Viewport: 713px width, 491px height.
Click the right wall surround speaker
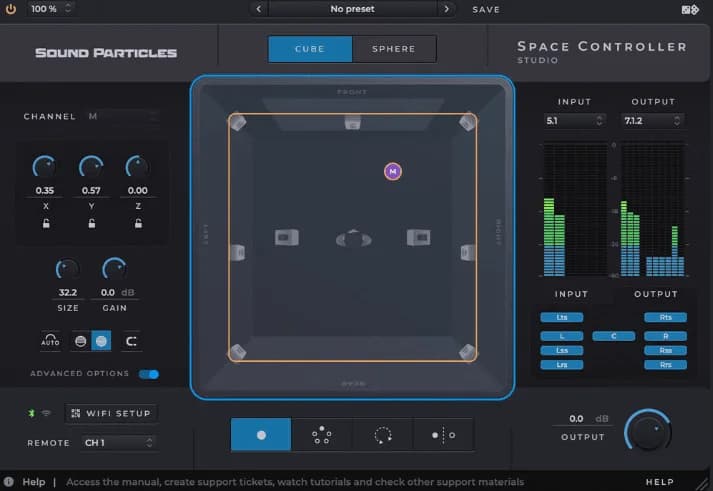(x=468, y=253)
